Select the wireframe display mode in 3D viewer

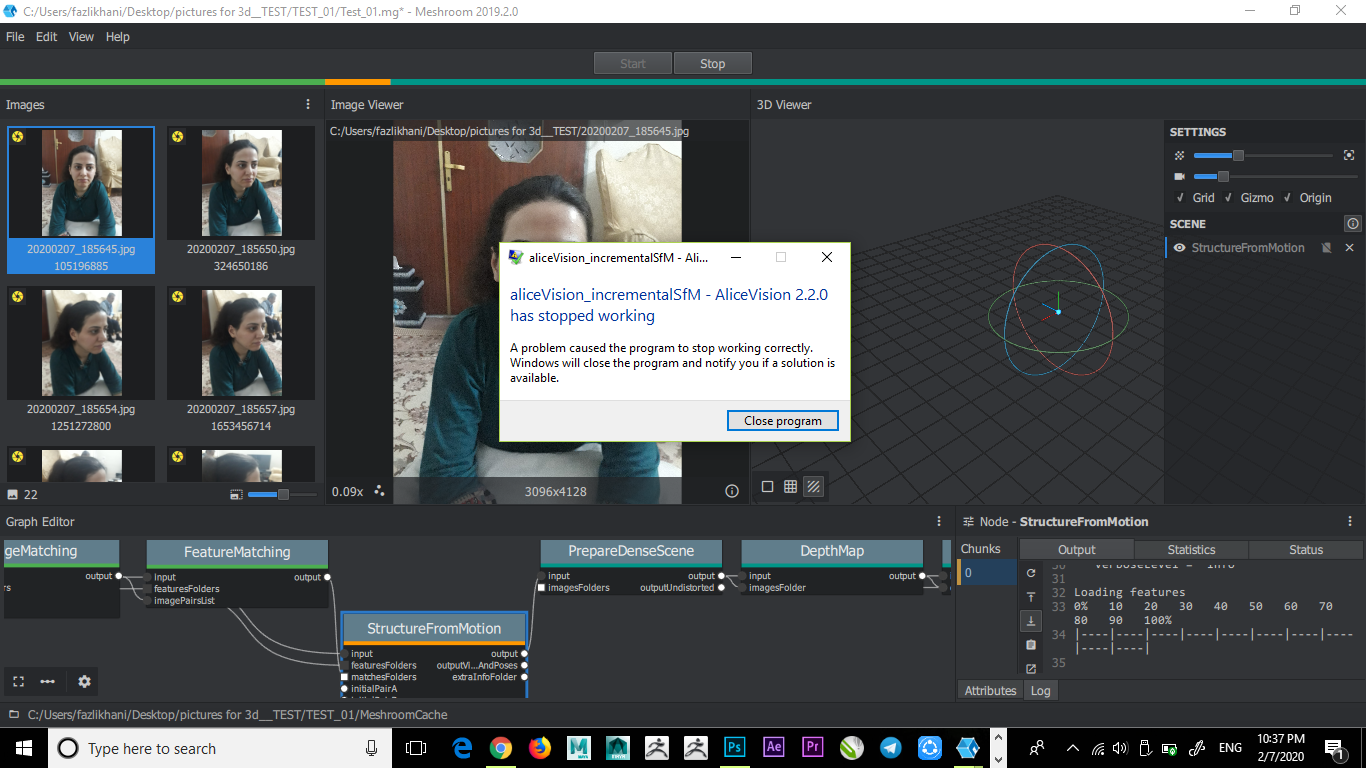tap(814, 487)
